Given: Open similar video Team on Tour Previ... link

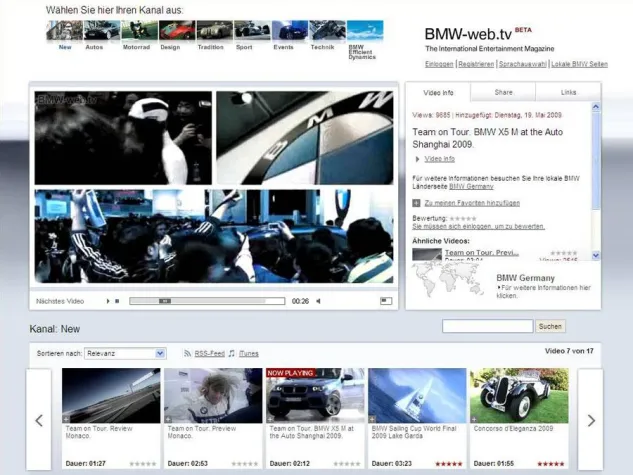Looking at the screenshot, I should pyautogui.click(x=482, y=253).
